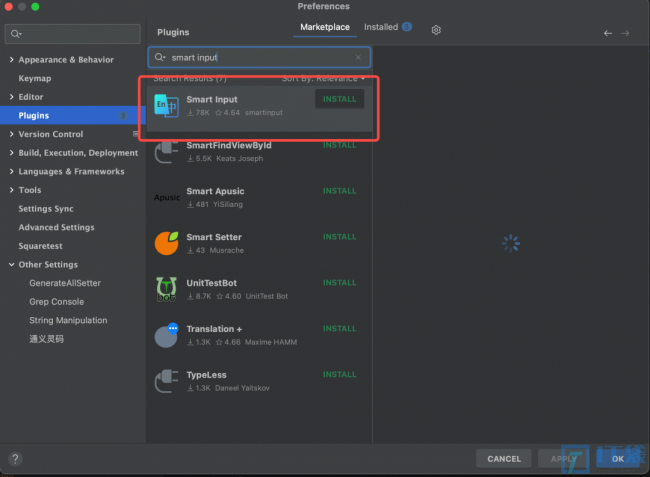
Task: Click the TypeLess plug icon
Action: [x=166, y=381]
